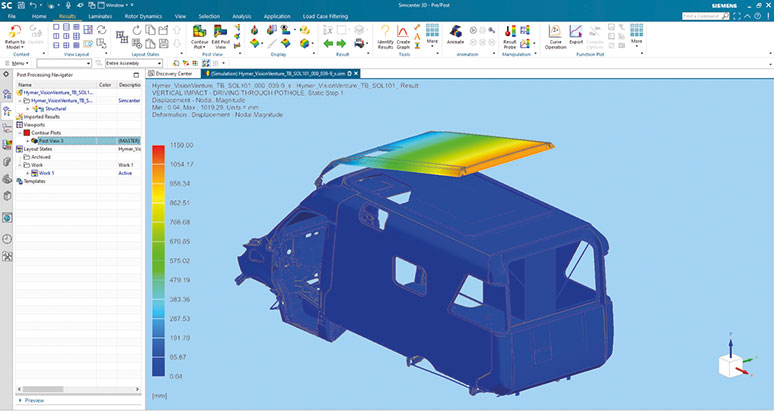Select the single-view layout icon

pos(56,27)
